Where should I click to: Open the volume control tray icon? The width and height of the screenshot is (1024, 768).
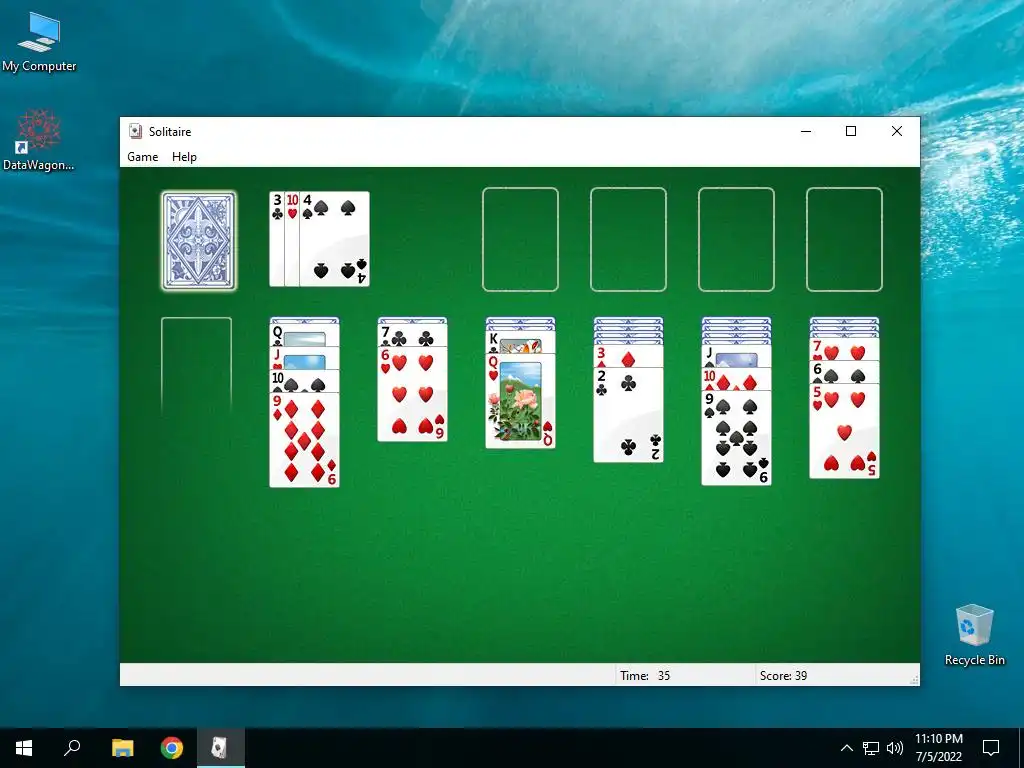895,748
